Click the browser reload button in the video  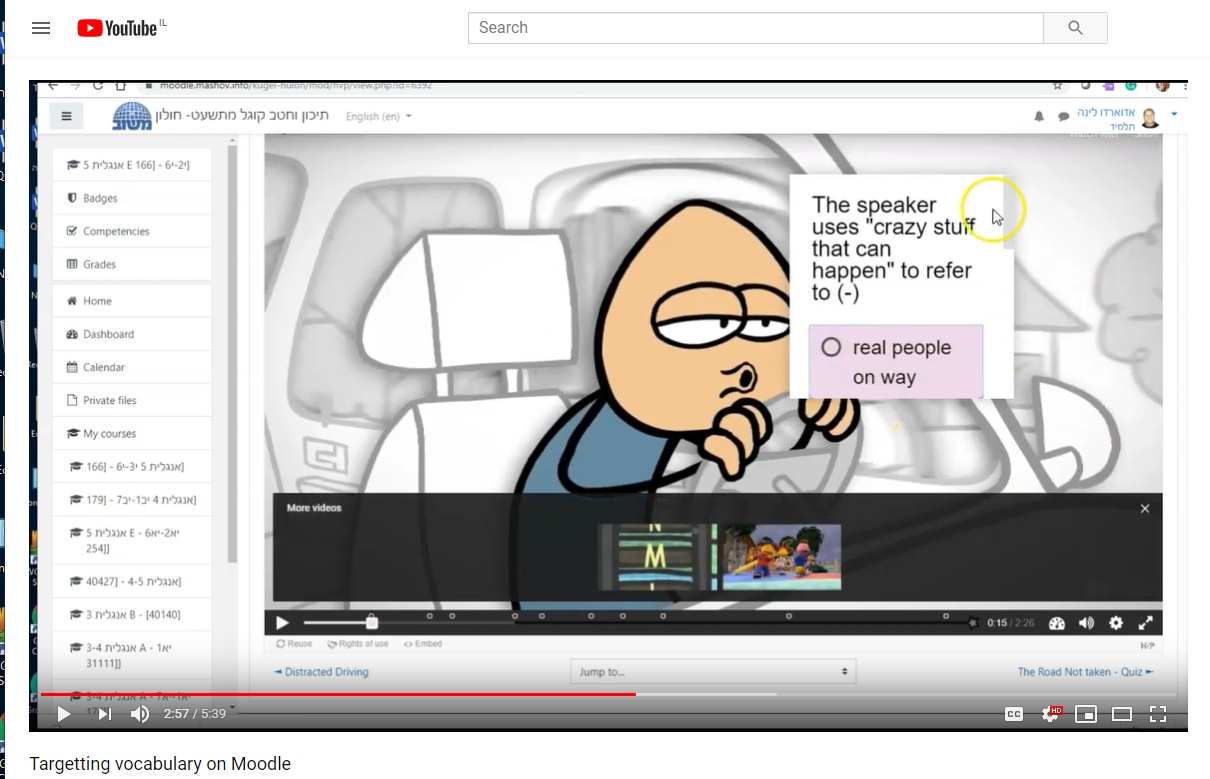pyautogui.click(x=98, y=85)
